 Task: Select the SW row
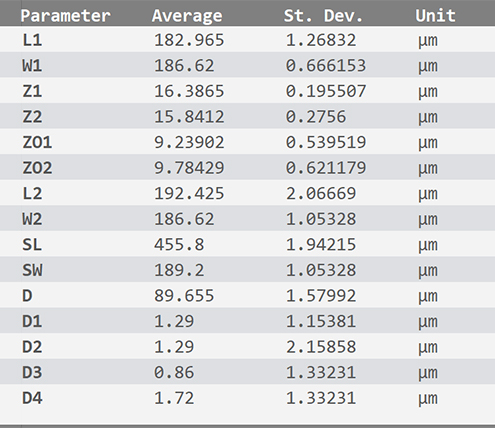247,270
